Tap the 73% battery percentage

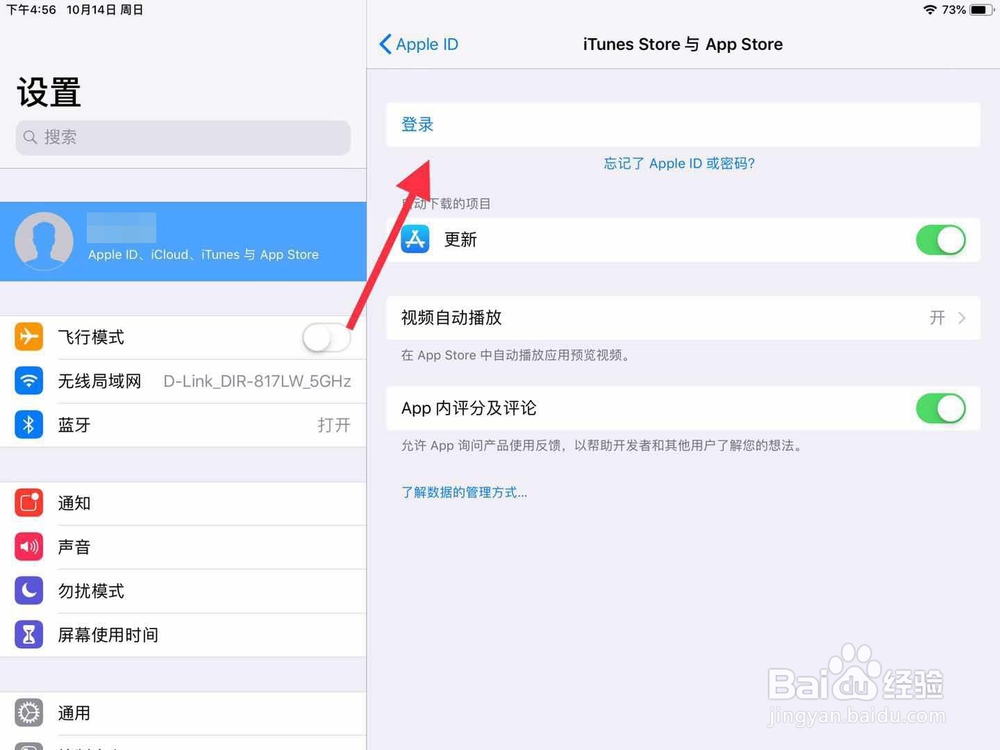pos(953,10)
